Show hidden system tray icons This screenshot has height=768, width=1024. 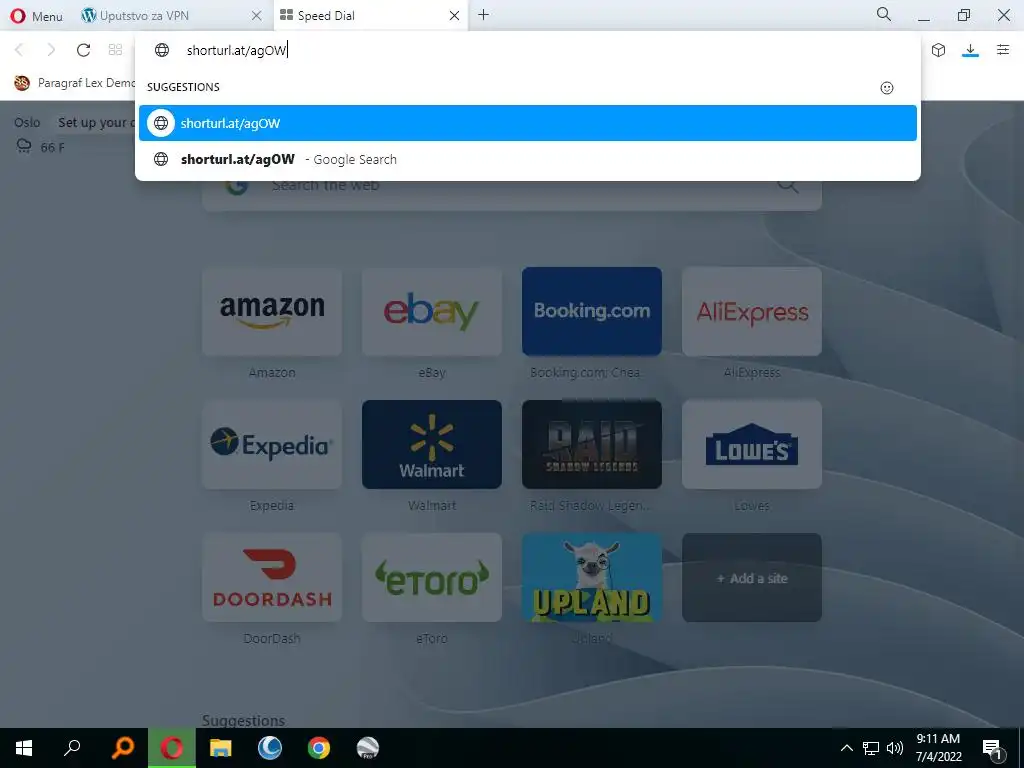click(x=846, y=748)
